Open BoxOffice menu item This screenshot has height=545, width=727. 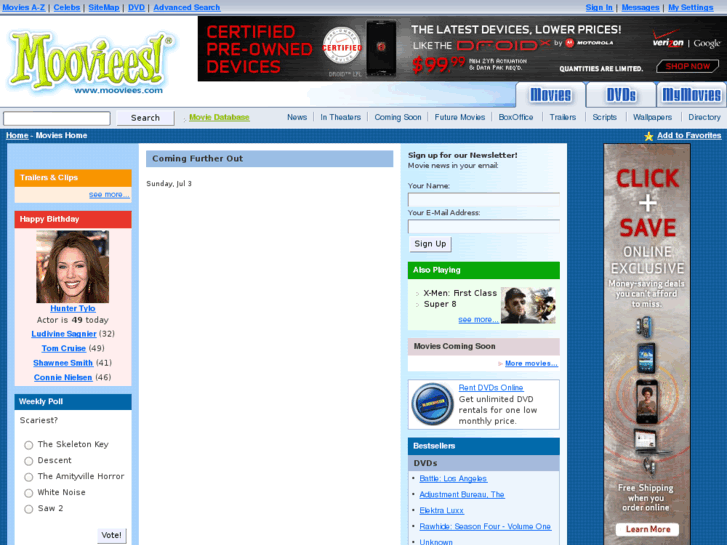click(x=516, y=117)
